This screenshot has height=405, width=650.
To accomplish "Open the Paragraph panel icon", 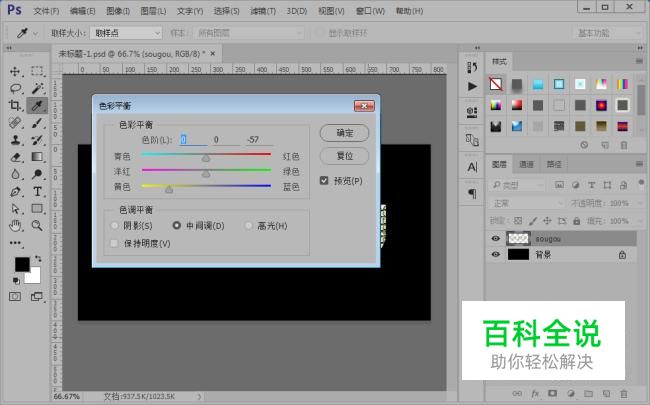I will 472,194.
